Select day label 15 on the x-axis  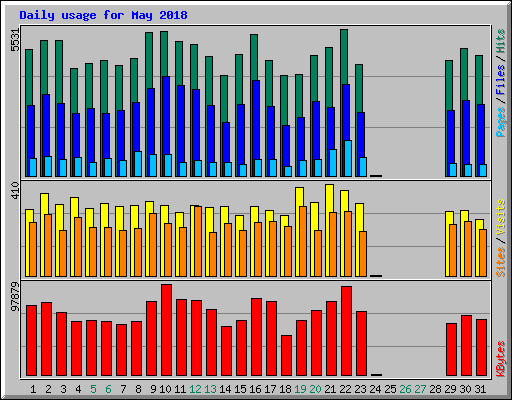pyautogui.click(x=240, y=389)
